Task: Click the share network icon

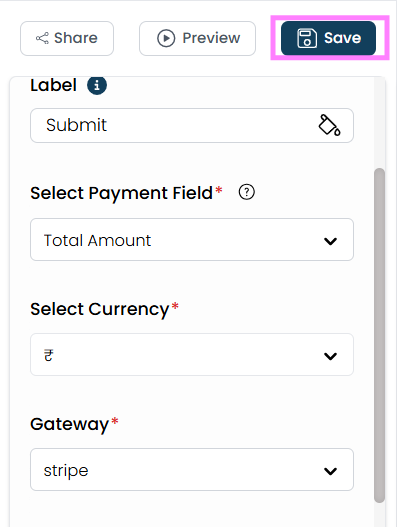Action: [x=42, y=38]
